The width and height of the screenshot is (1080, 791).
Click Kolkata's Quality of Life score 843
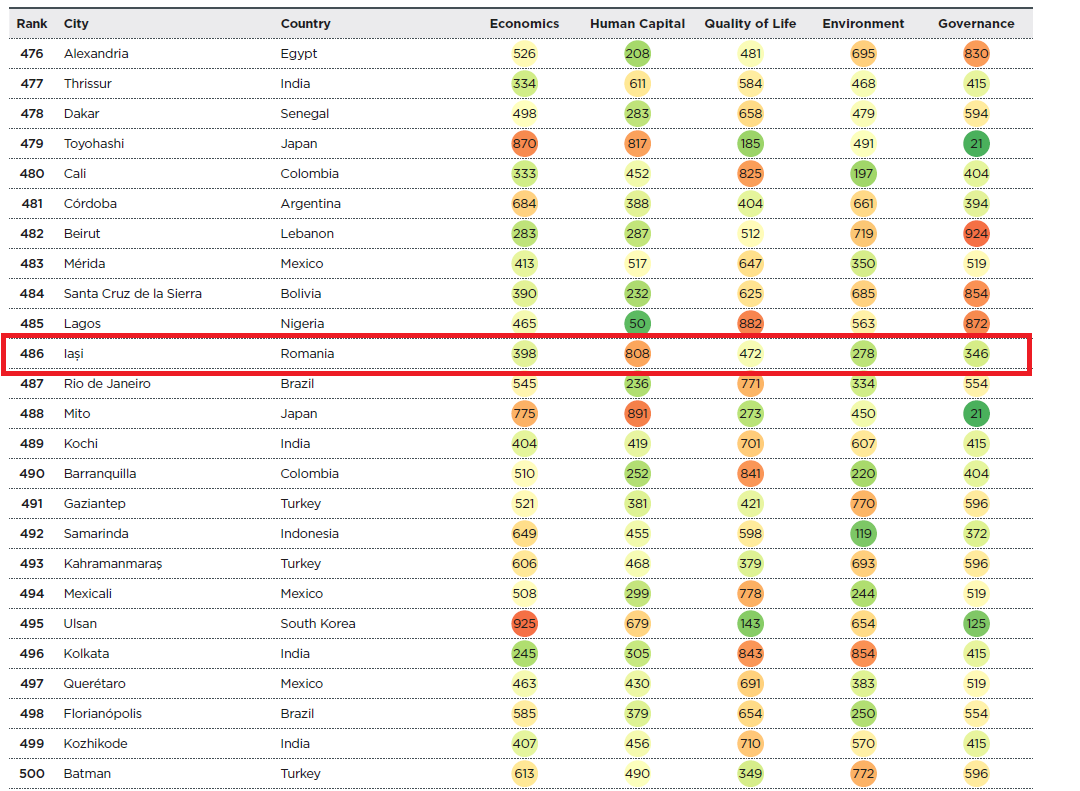click(750, 653)
